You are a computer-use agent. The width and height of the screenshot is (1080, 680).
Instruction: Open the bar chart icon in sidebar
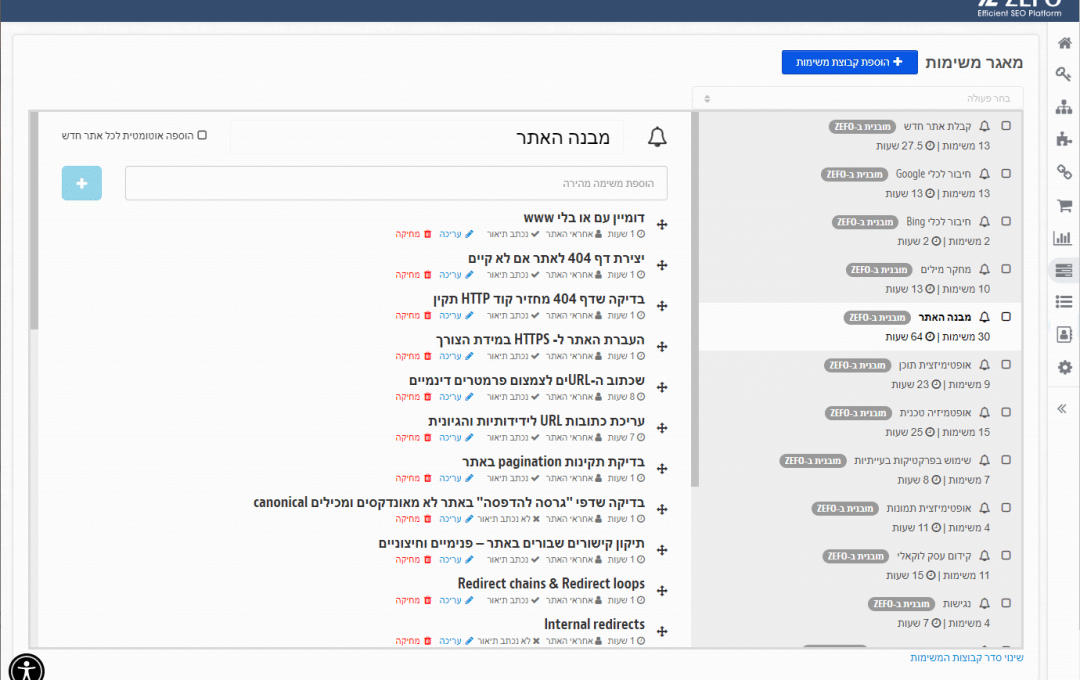tap(1063, 238)
